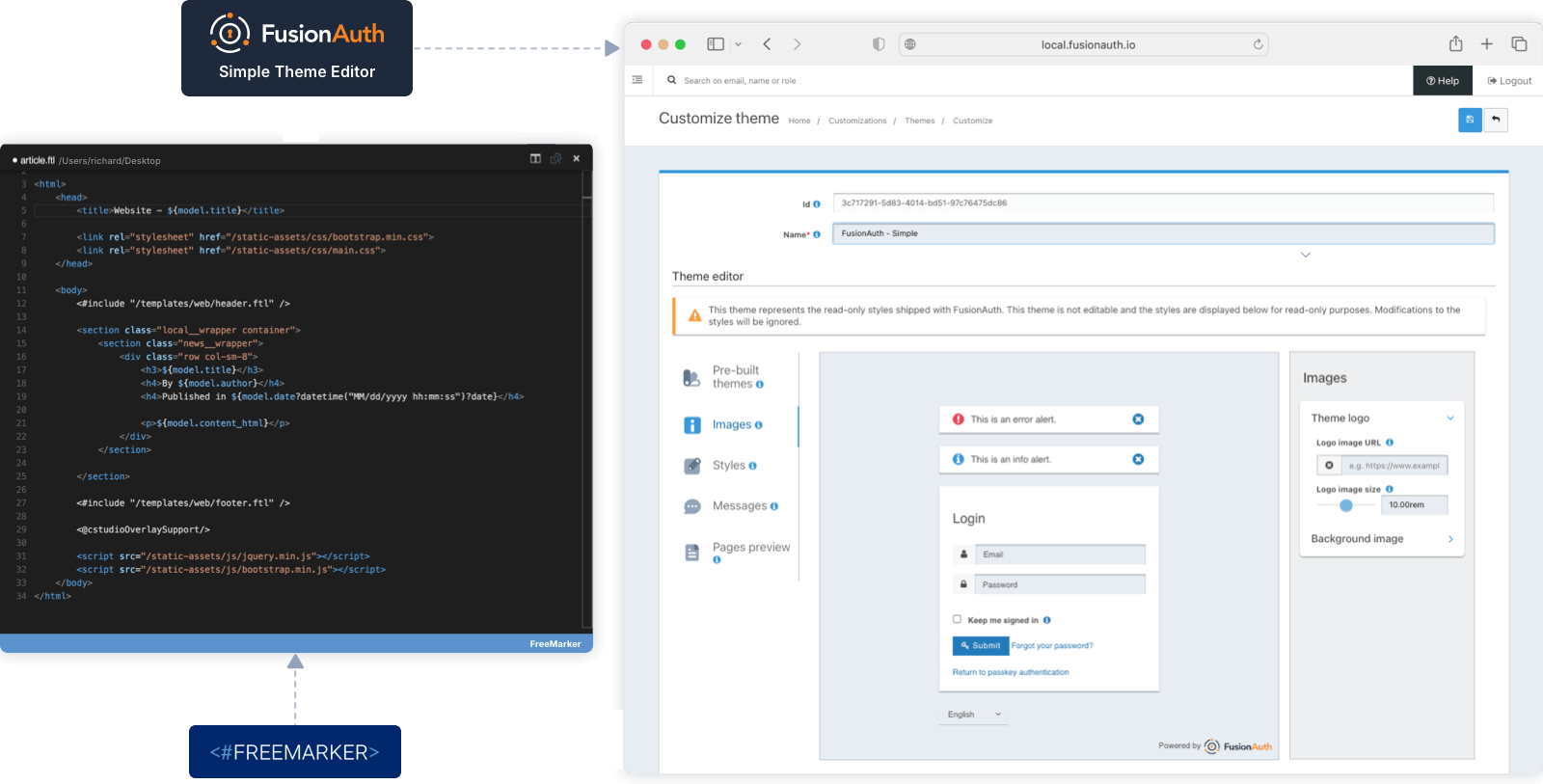
Task: Click the 10.00rem size value field
Action: coord(1415,504)
